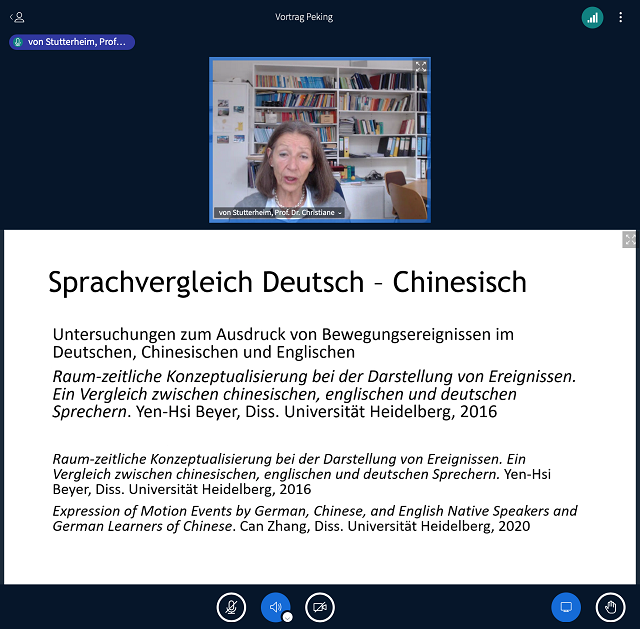Click the blue speaker audio button
Screen dimensions: 640x629
pyautogui.click(x=275, y=607)
